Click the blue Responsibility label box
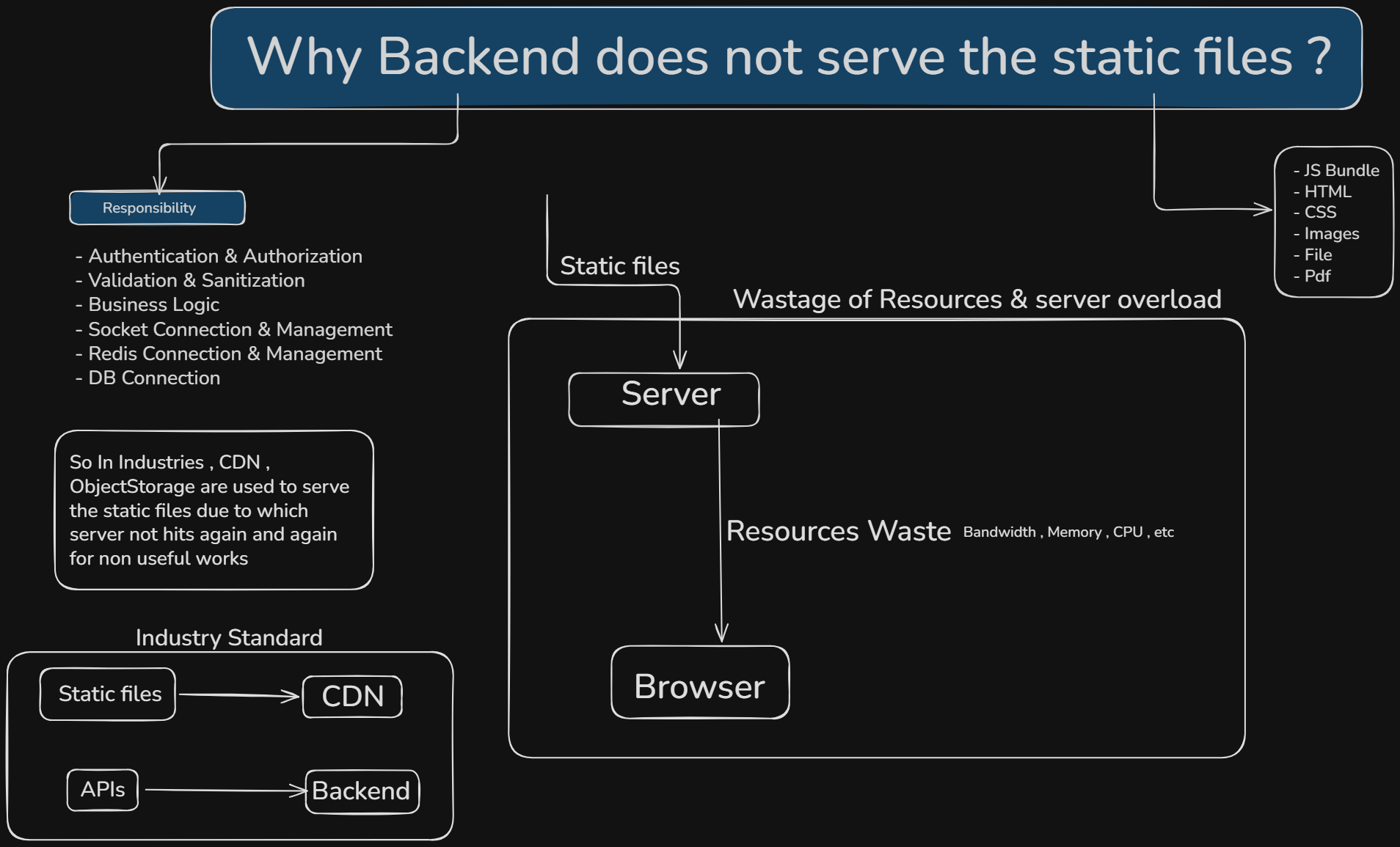Viewport: 1400px width, 847px height. [x=157, y=208]
